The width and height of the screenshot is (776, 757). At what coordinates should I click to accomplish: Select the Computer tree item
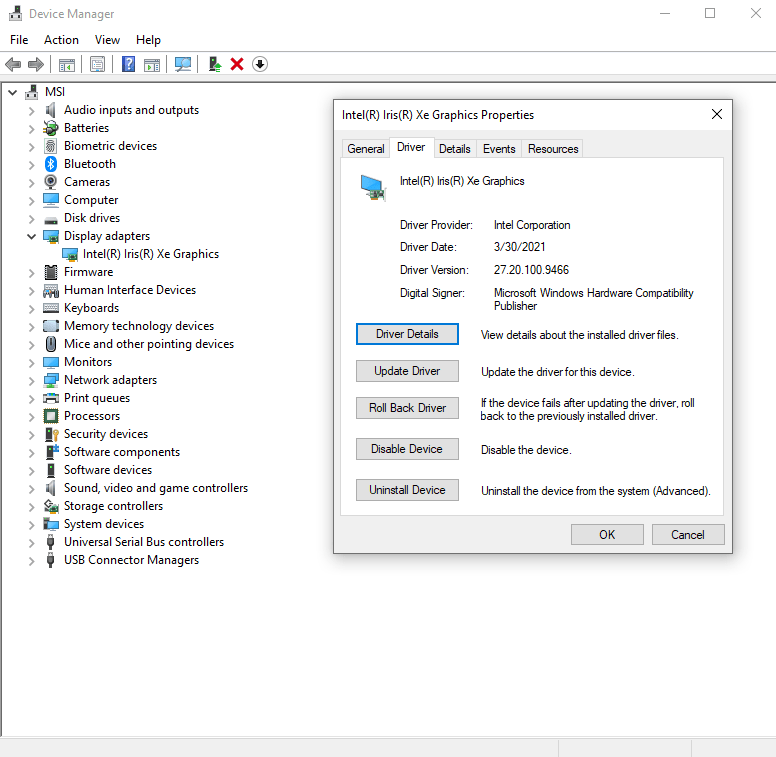[91, 200]
